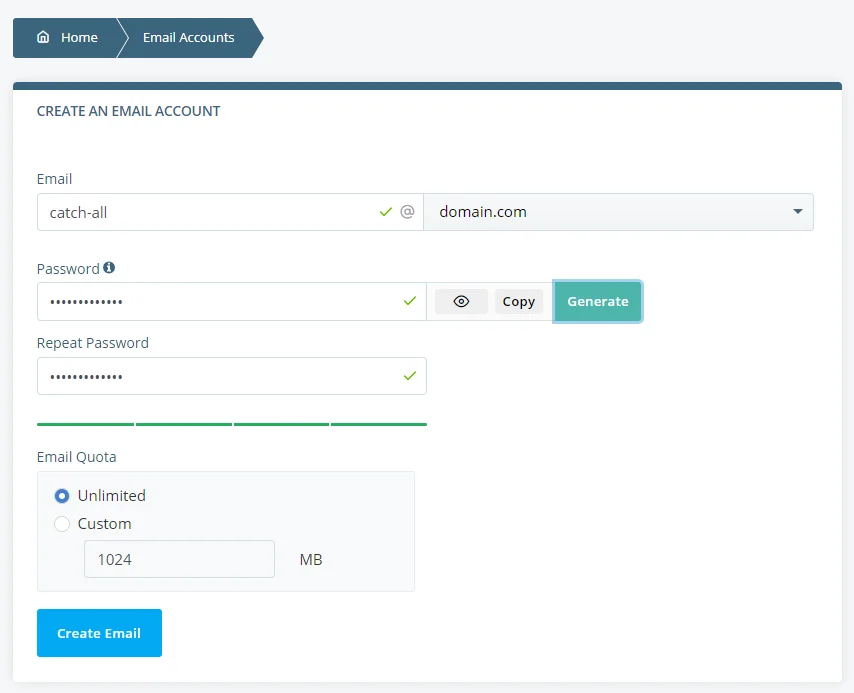Viewport: 854px width, 693px height.
Task: Open the domain picker next to the email name
Action: coord(618,212)
